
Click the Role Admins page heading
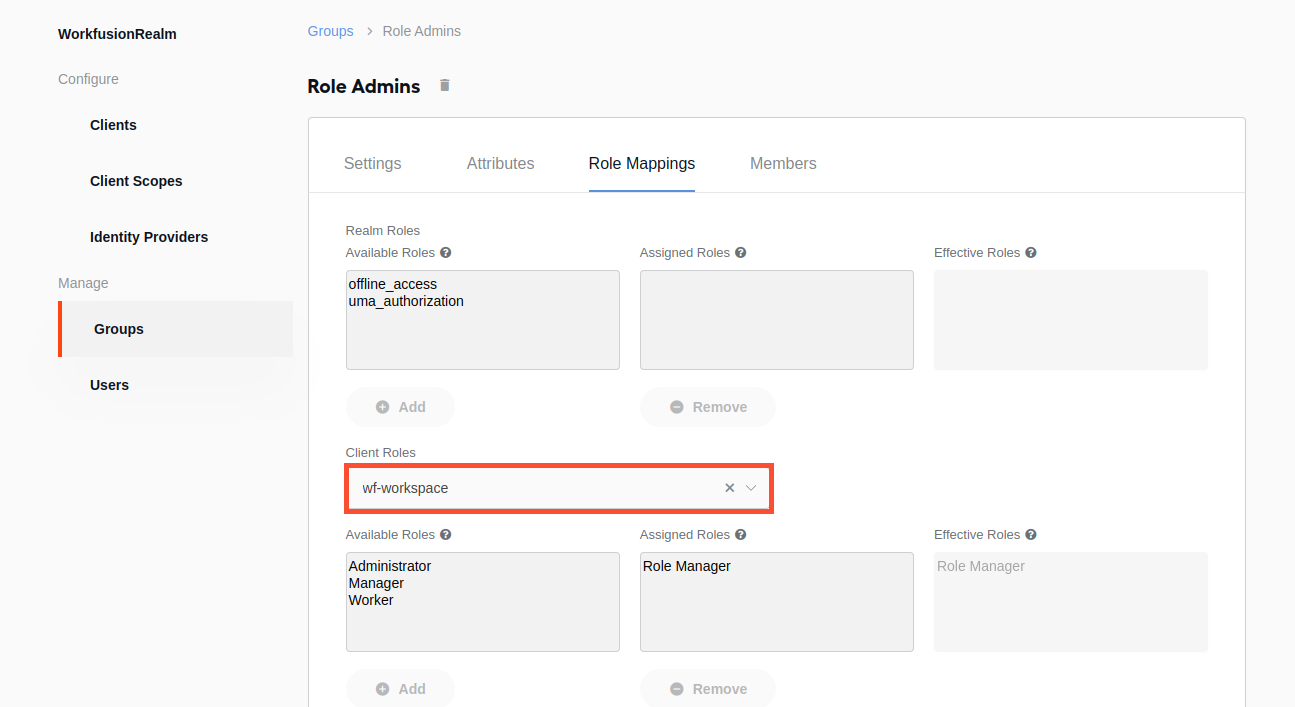(x=364, y=86)
